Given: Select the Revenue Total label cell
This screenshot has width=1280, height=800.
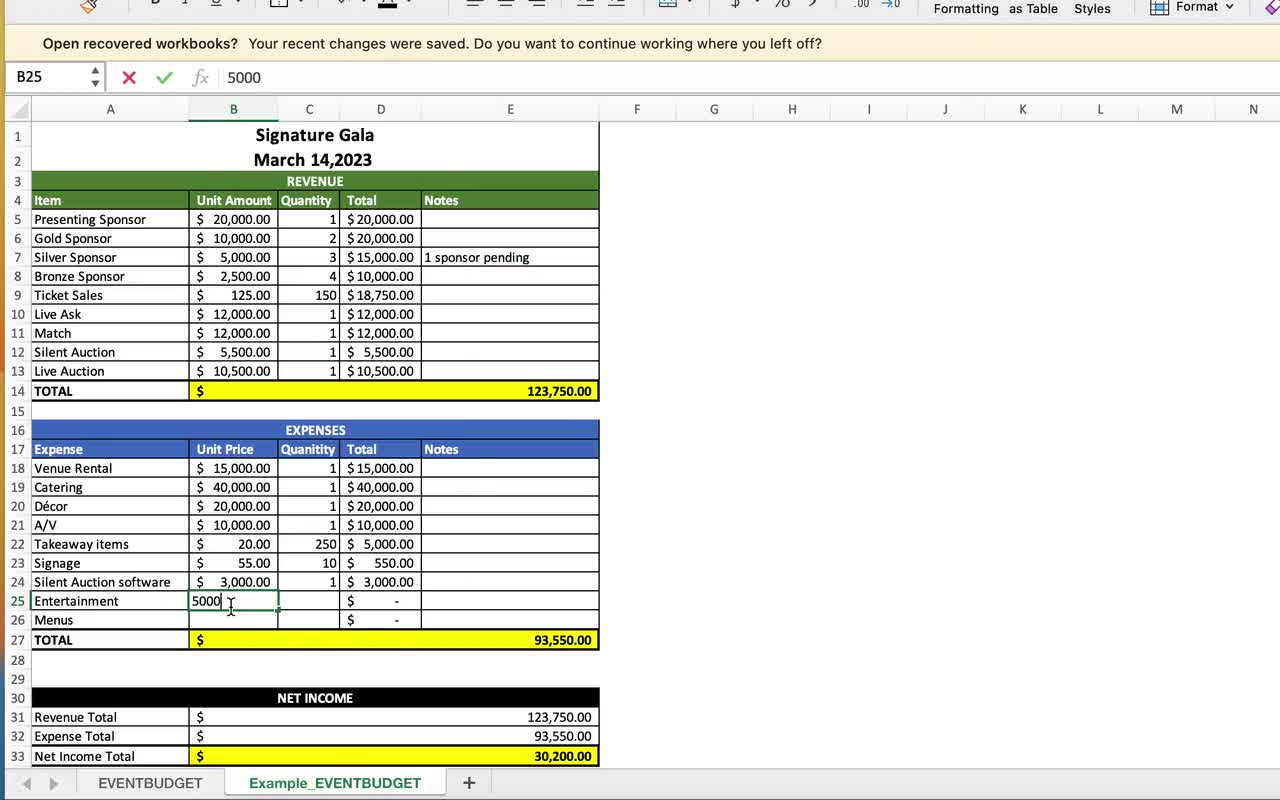Looking at the screenshot, I should click(x=110, y=717).
